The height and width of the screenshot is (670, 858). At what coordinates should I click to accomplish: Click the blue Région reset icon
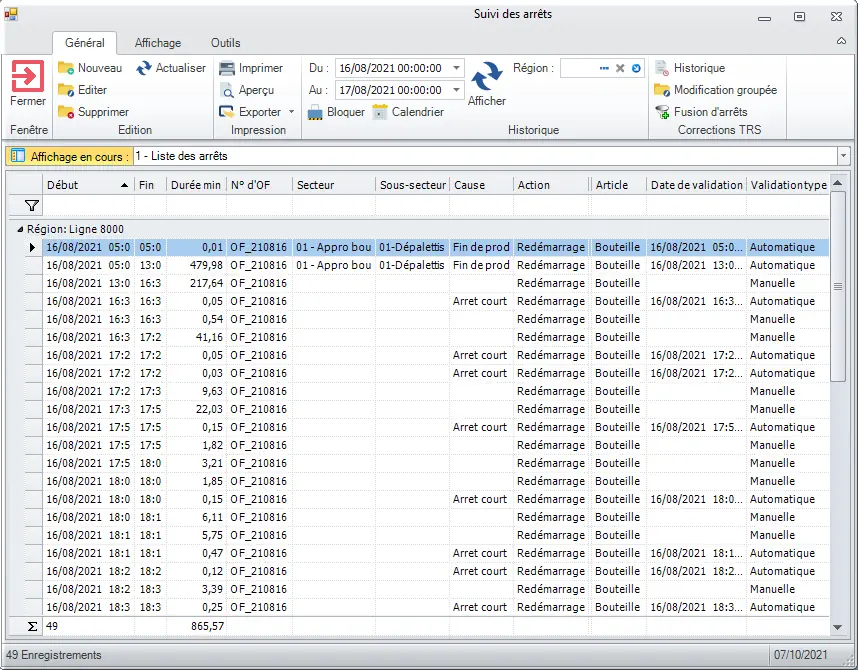[636, 68]
